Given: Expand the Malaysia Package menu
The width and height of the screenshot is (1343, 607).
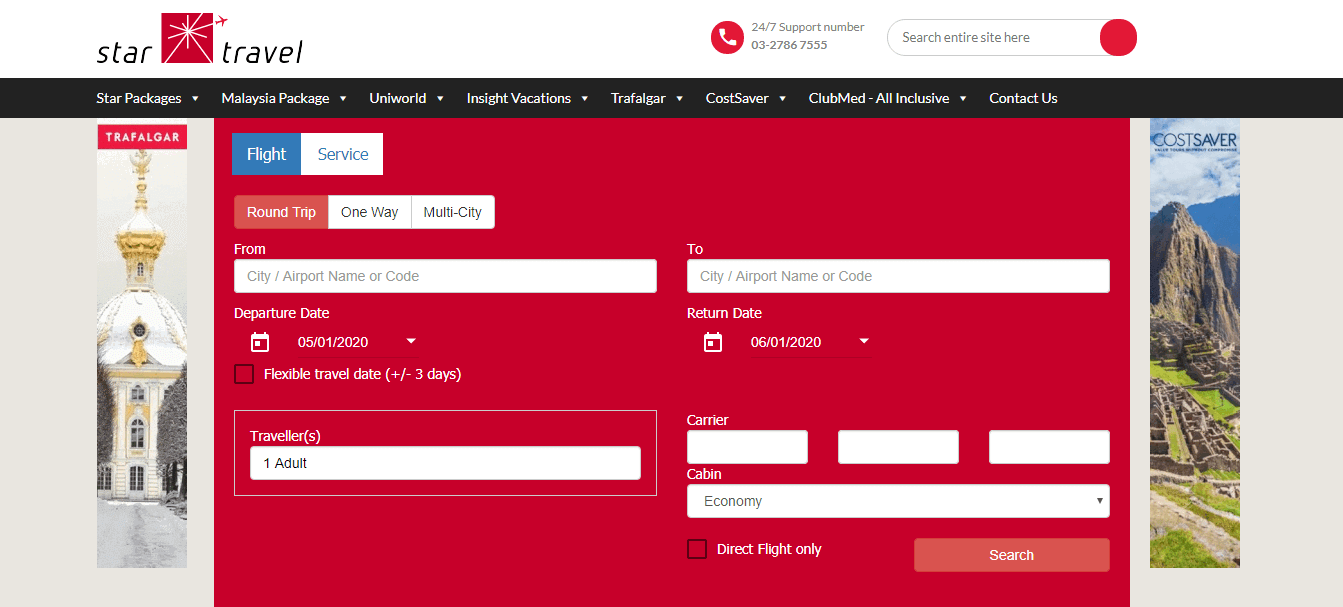Looking at the screenshot, I should (284, 98).
